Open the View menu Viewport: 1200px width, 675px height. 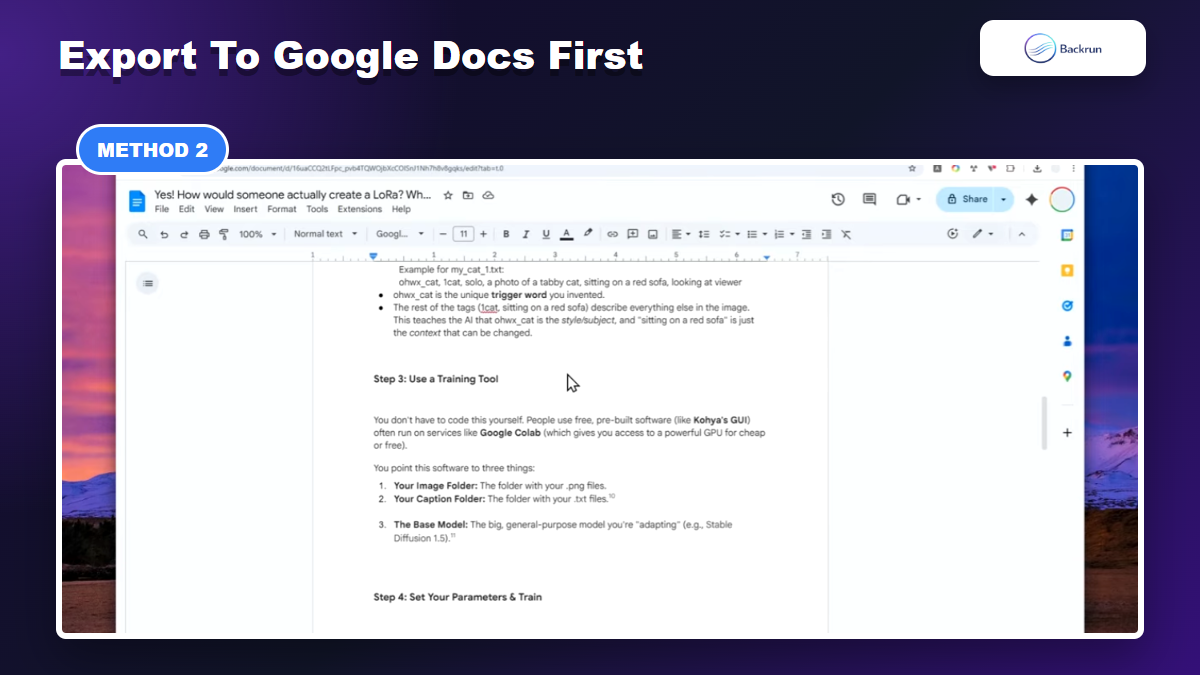[214, 209]
